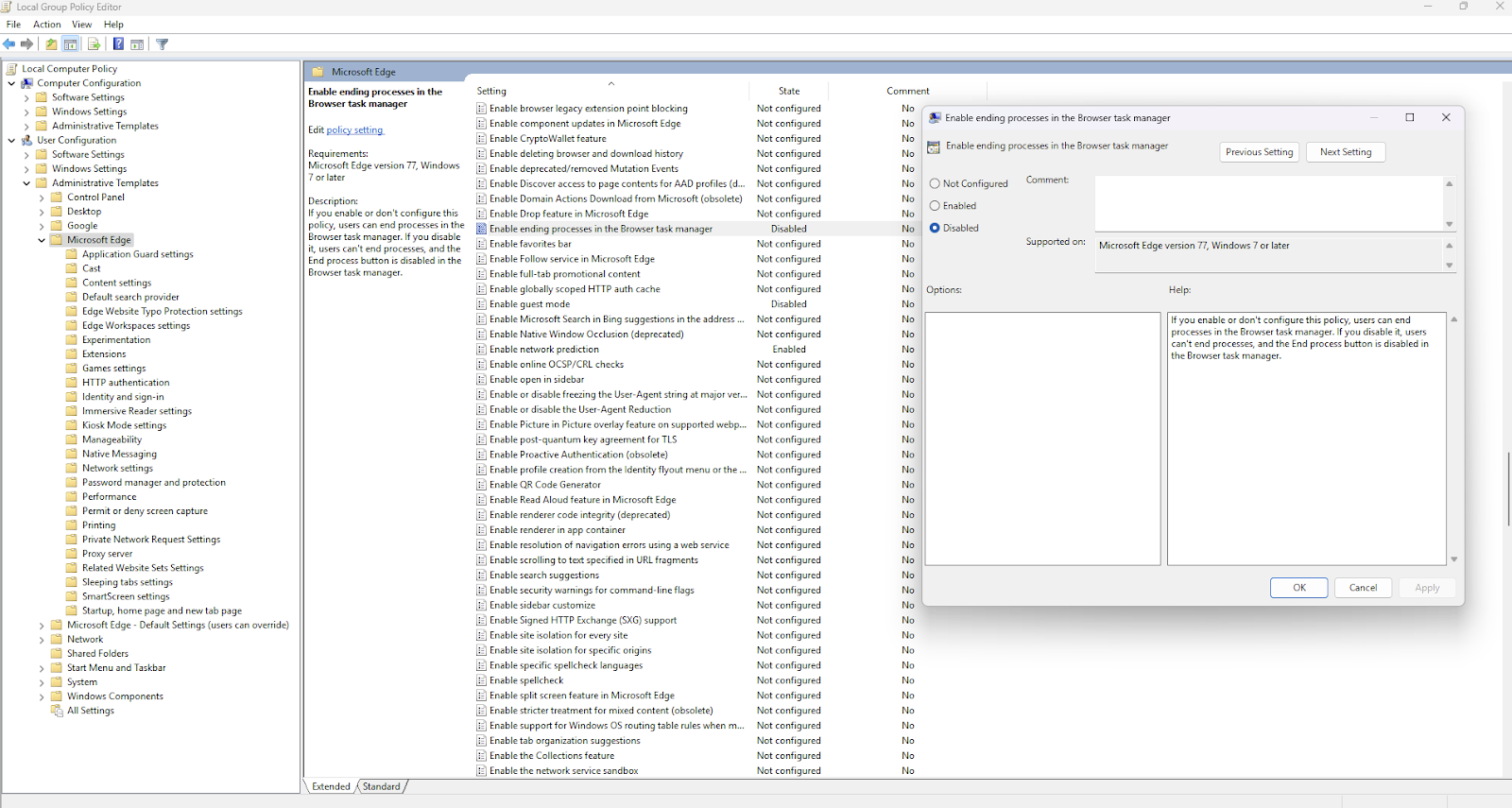The width and height of the screenshot is (1512, 808).
Task: Click the folder icon beside Kiosk Mode settings
Action: click(x=72, y=425)
